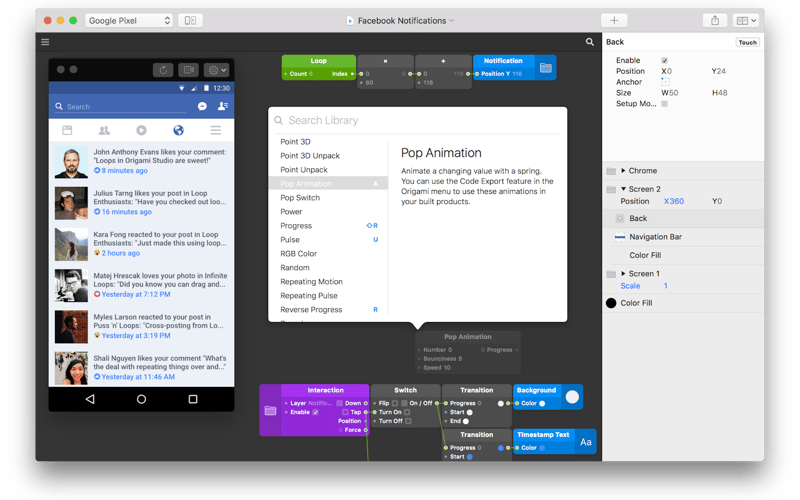Select Pulse in library list
This screenshot has width=800, height=500.
tap(329, 240)
